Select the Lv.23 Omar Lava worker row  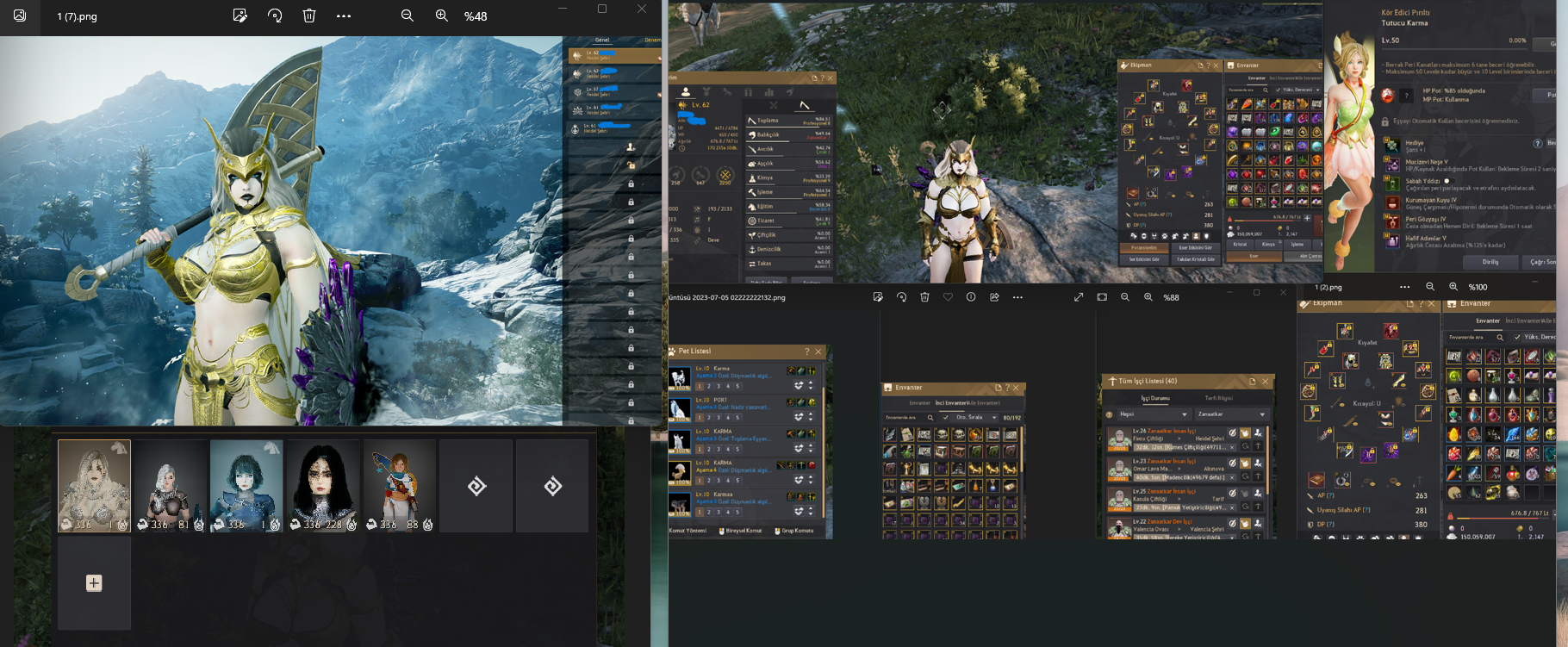[1185, 470]
